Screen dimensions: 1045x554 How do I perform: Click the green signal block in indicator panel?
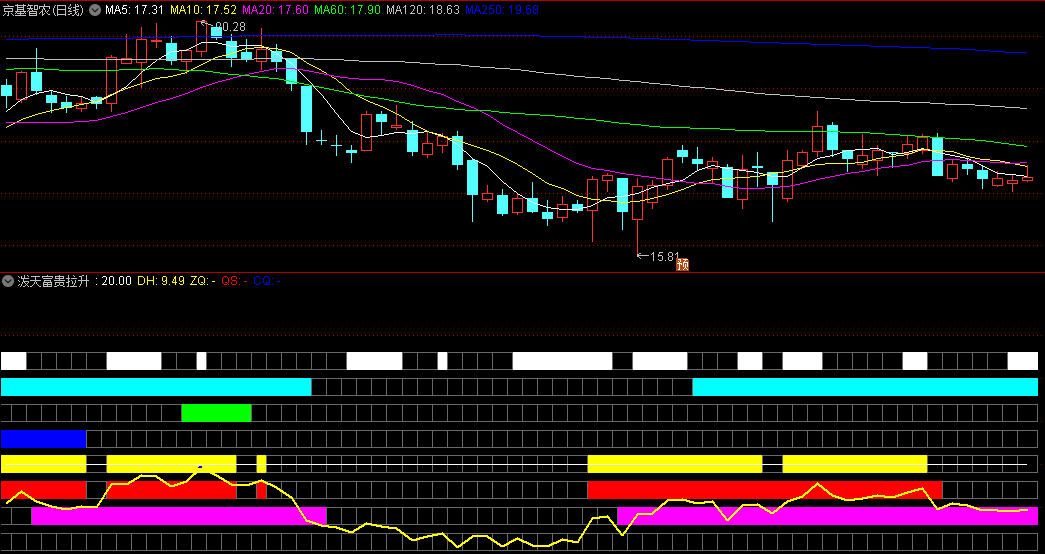point(217,413)
